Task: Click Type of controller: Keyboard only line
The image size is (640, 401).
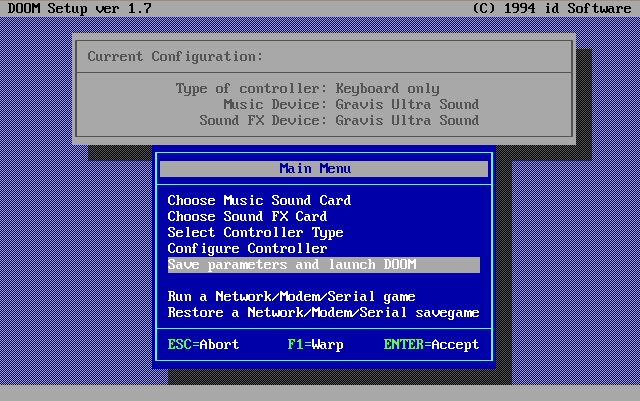Action: [x=307, y=89]
